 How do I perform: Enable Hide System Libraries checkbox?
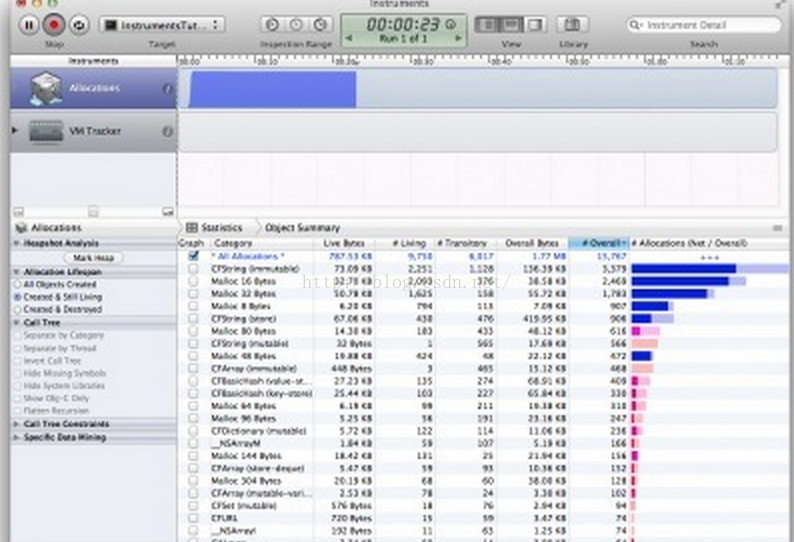pyautogui.click(x=19, y=386)
